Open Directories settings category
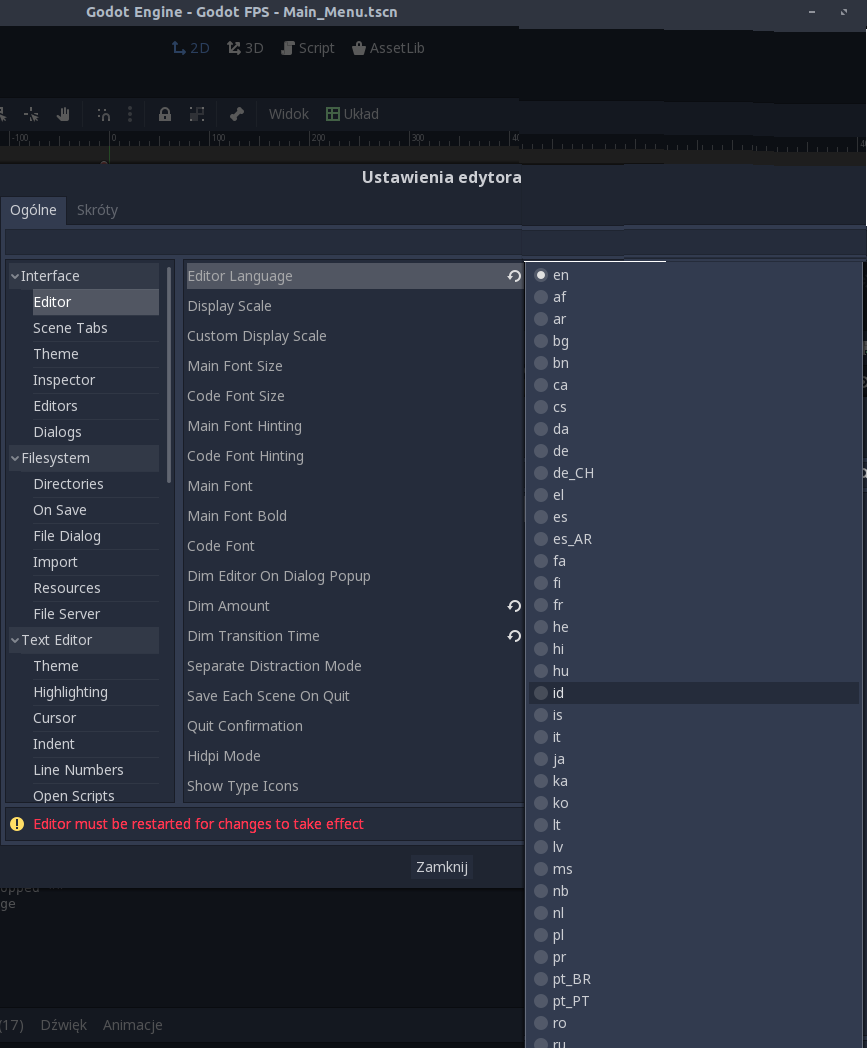867x1048 pixels. (96, 485)
